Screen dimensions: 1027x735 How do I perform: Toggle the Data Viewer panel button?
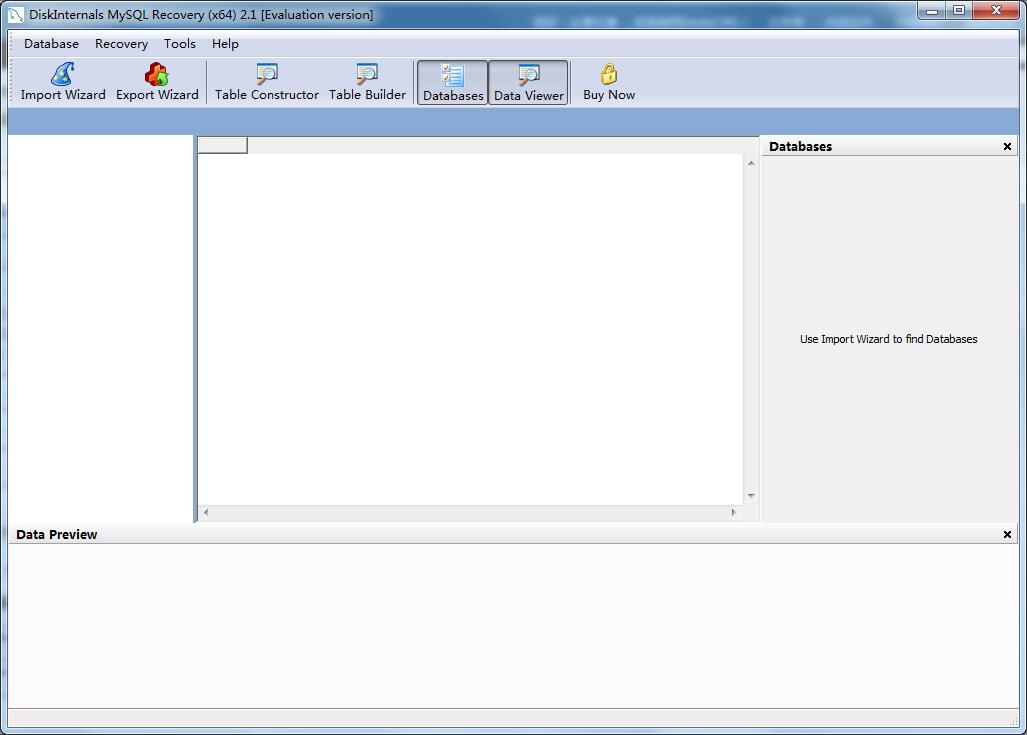529,82
